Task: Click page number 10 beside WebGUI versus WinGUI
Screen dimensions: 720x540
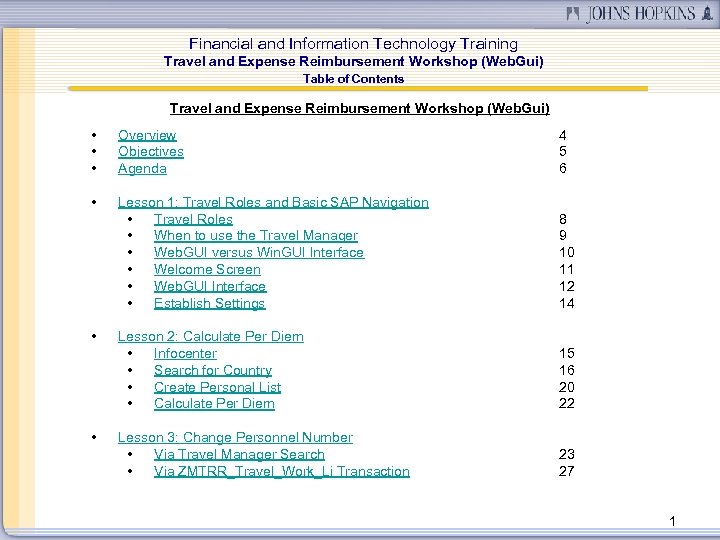Action: click(567, 253)
